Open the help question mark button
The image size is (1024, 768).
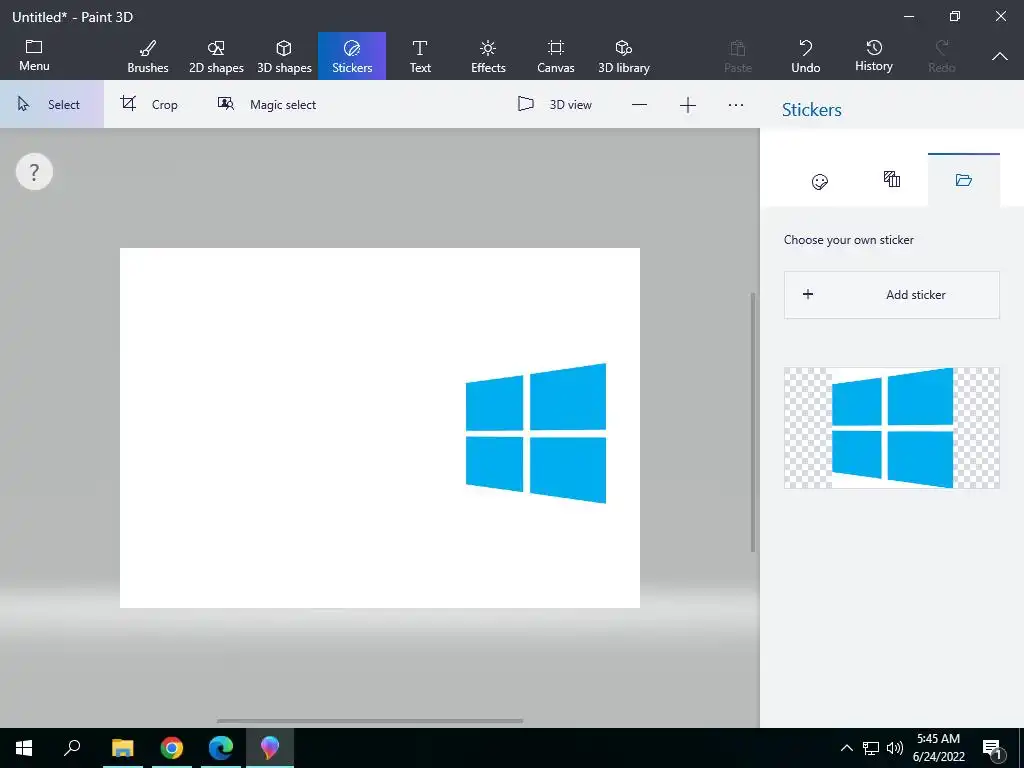(34, 172)
